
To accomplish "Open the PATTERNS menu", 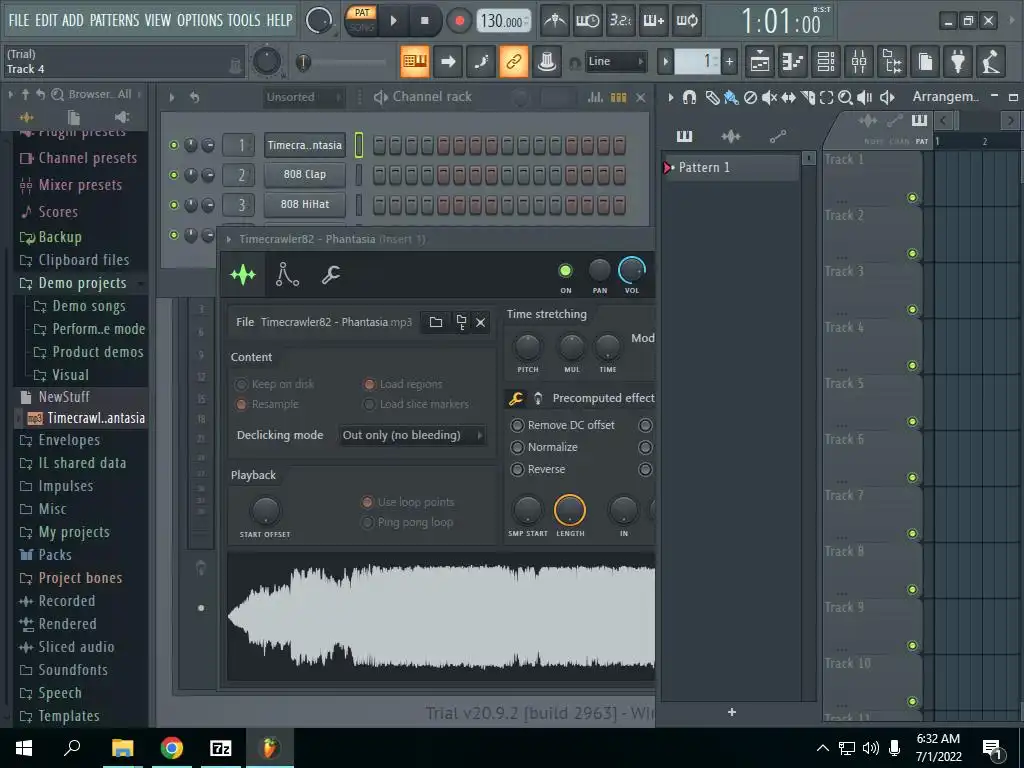I will [114, 20].
